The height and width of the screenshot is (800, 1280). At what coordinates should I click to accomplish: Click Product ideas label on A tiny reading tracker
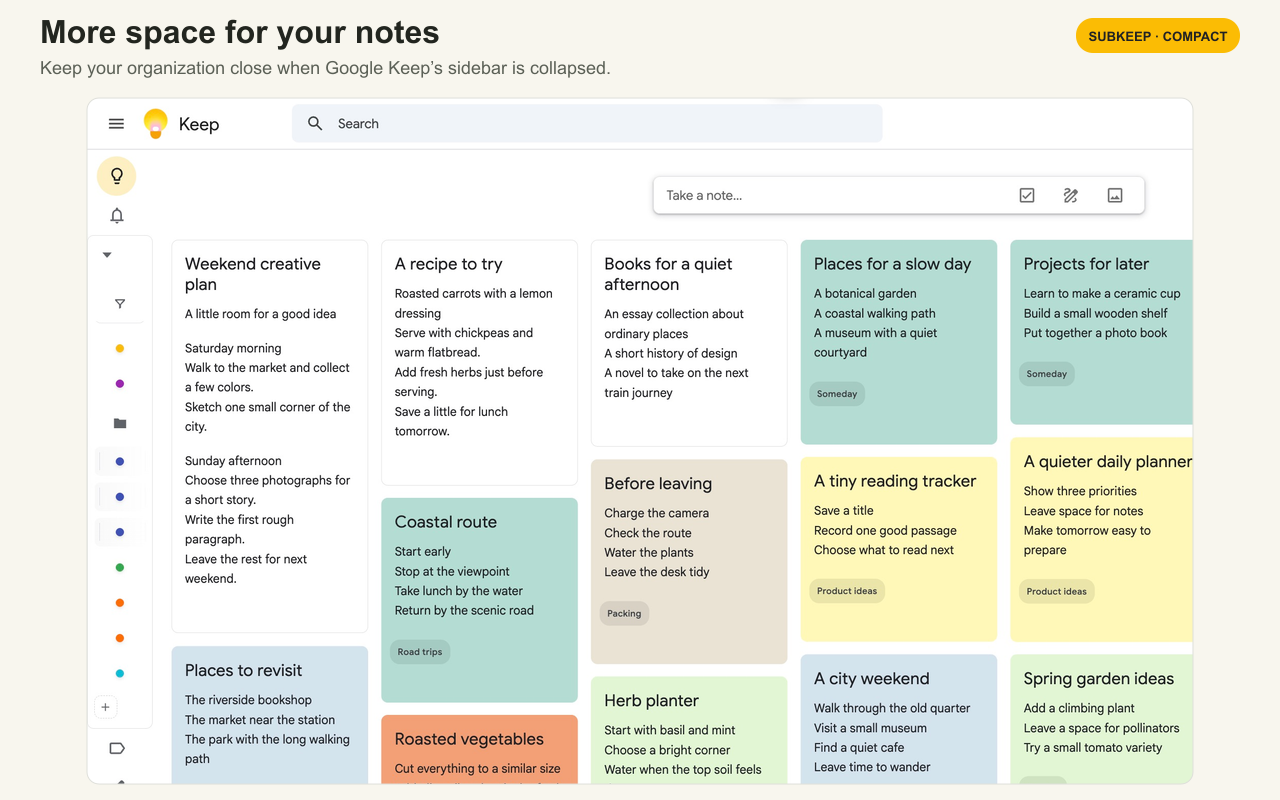pyautogui.click(x=847, y=591)
